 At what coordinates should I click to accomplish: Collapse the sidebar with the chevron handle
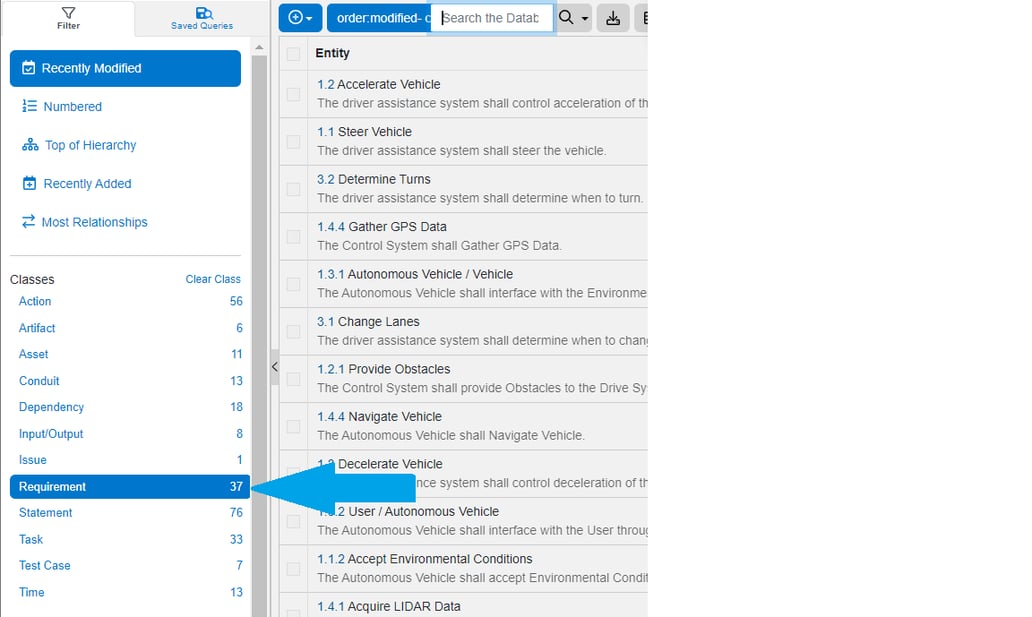pos(275,367)
